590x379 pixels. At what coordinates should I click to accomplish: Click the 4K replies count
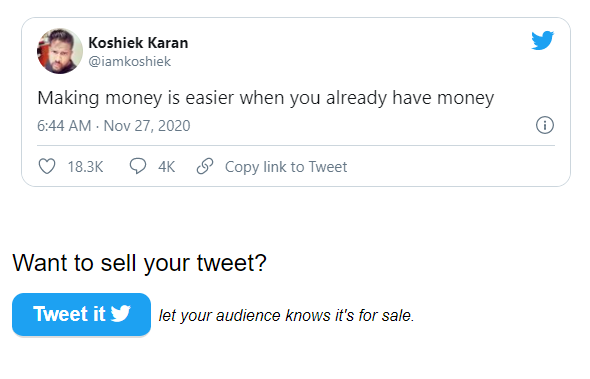click(x=166, y=167)
